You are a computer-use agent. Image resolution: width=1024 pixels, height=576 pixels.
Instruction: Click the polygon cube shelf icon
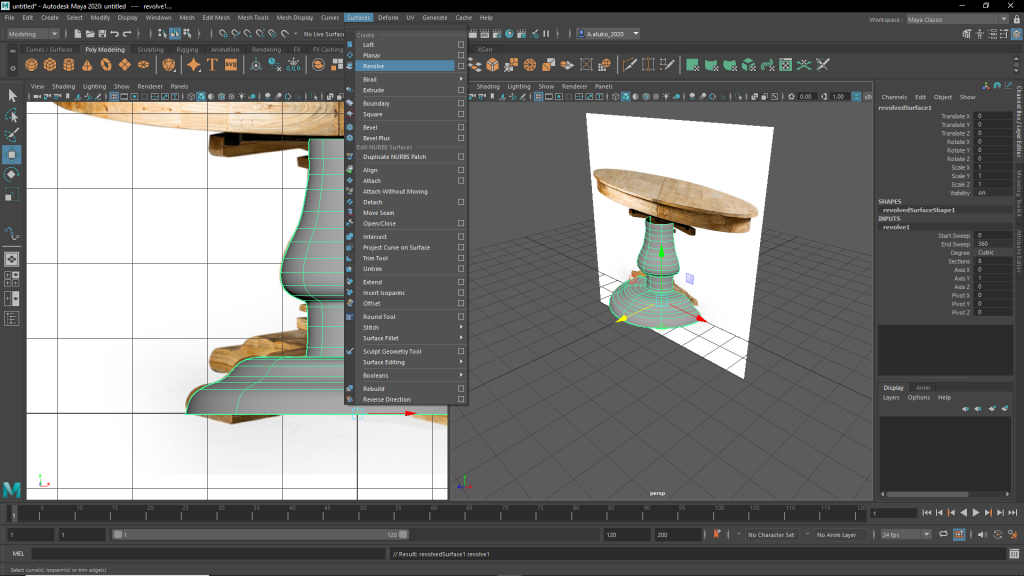coord(50,65)
